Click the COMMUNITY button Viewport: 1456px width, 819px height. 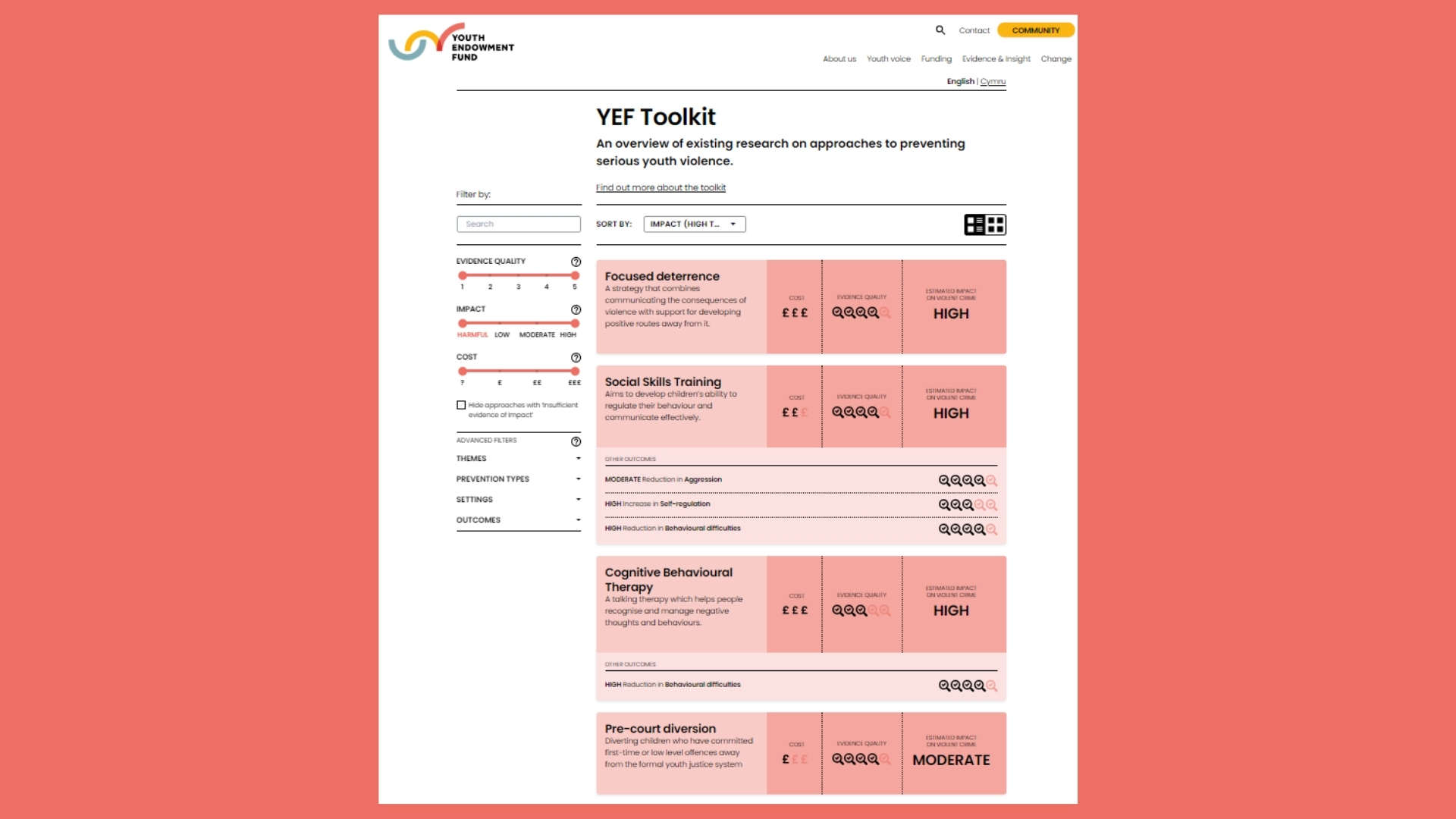(1035, 30)
